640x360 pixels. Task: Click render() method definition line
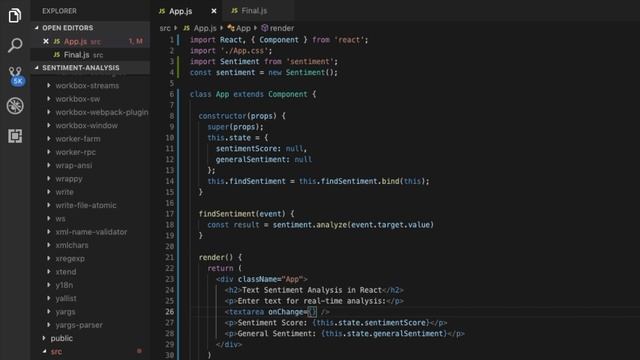[x=220, y=258]
